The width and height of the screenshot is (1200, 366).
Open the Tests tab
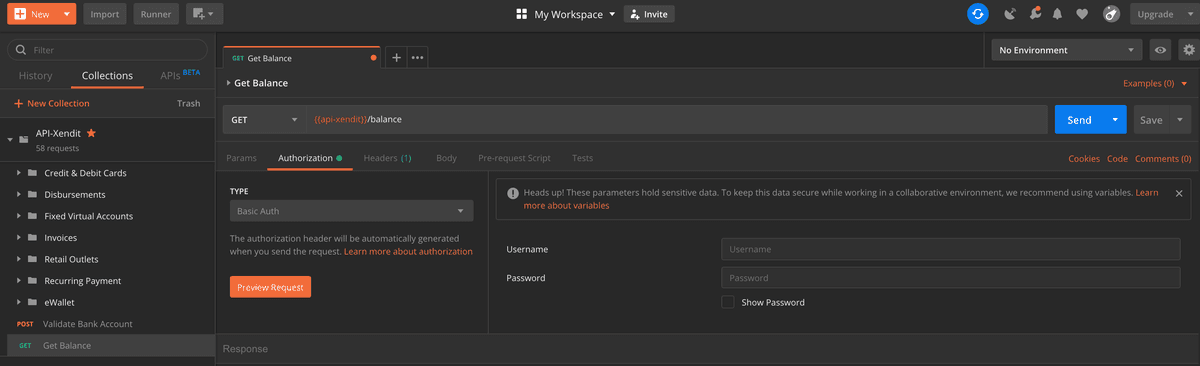click(x=582, y=158)
